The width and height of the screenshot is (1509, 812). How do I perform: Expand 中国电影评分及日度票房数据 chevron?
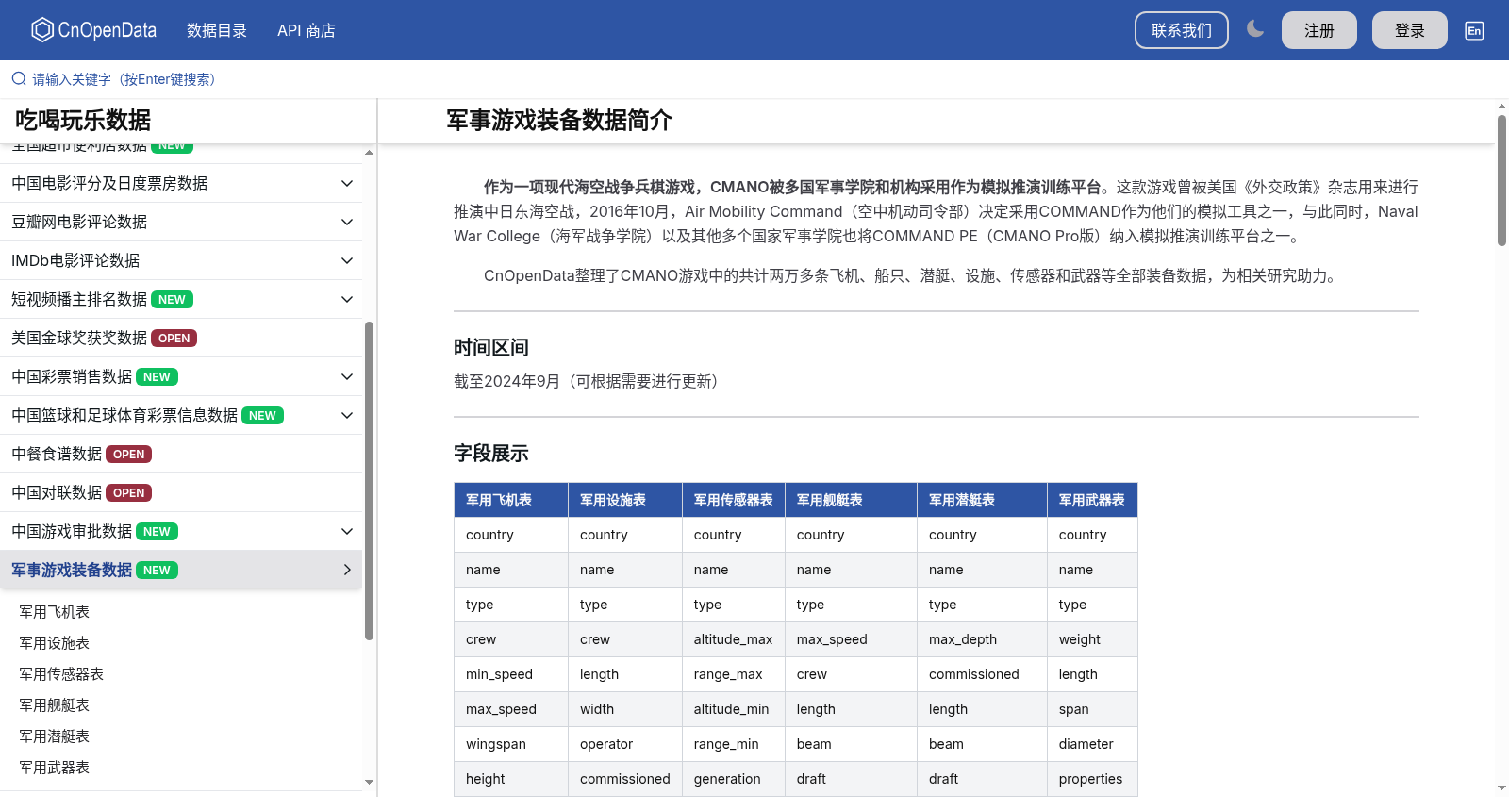click(347, 183)
